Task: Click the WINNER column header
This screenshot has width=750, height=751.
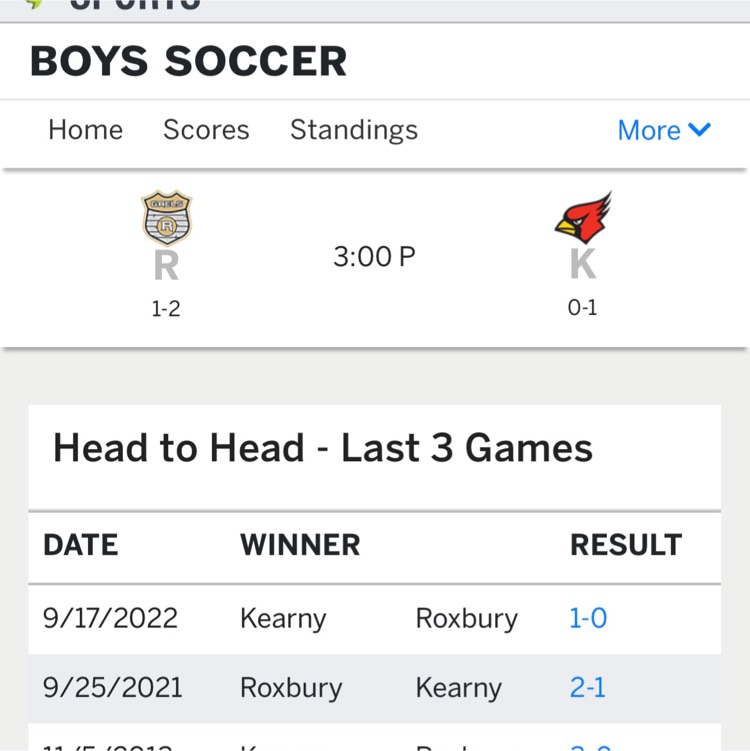Action: point(300,545)
